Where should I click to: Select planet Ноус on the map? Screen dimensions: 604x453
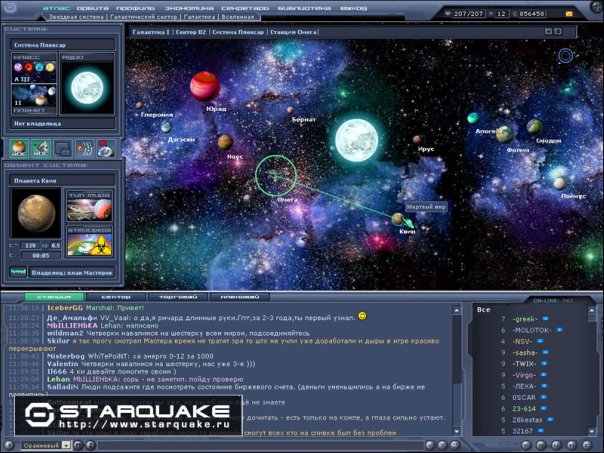pos(225,142)
